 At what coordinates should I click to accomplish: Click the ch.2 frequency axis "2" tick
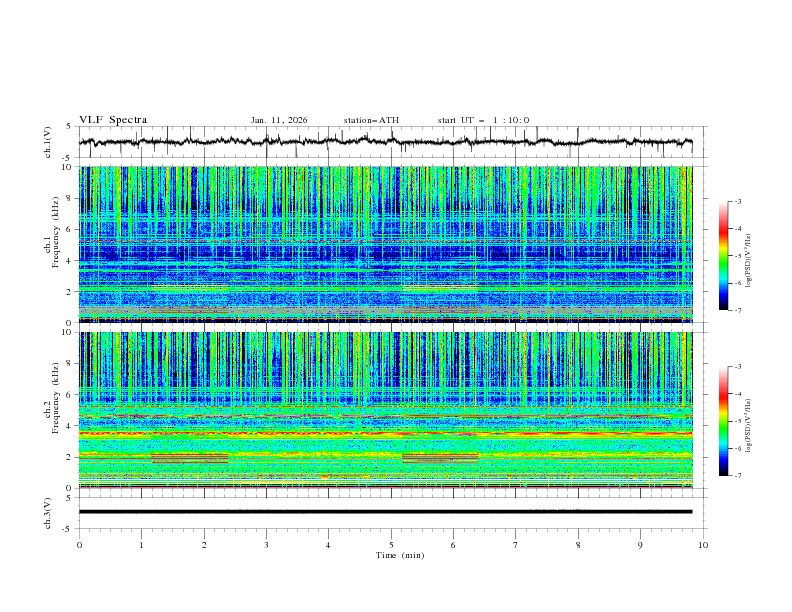pyautogui.click(x=71, y=457)
